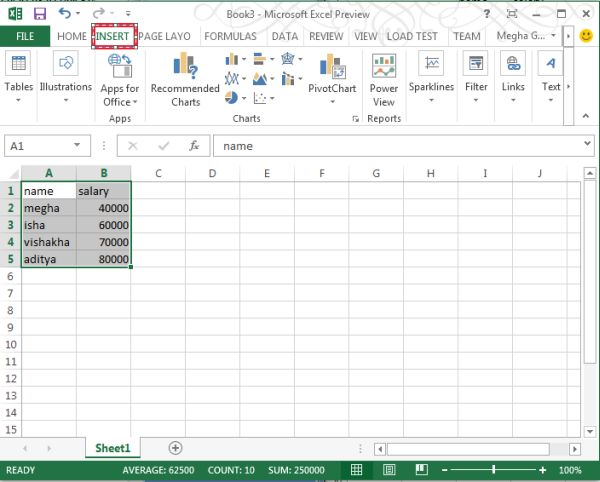Viewport: 600px width, 482px height.
Task: Click Apps for Office icon
Action: pos(120,65)
